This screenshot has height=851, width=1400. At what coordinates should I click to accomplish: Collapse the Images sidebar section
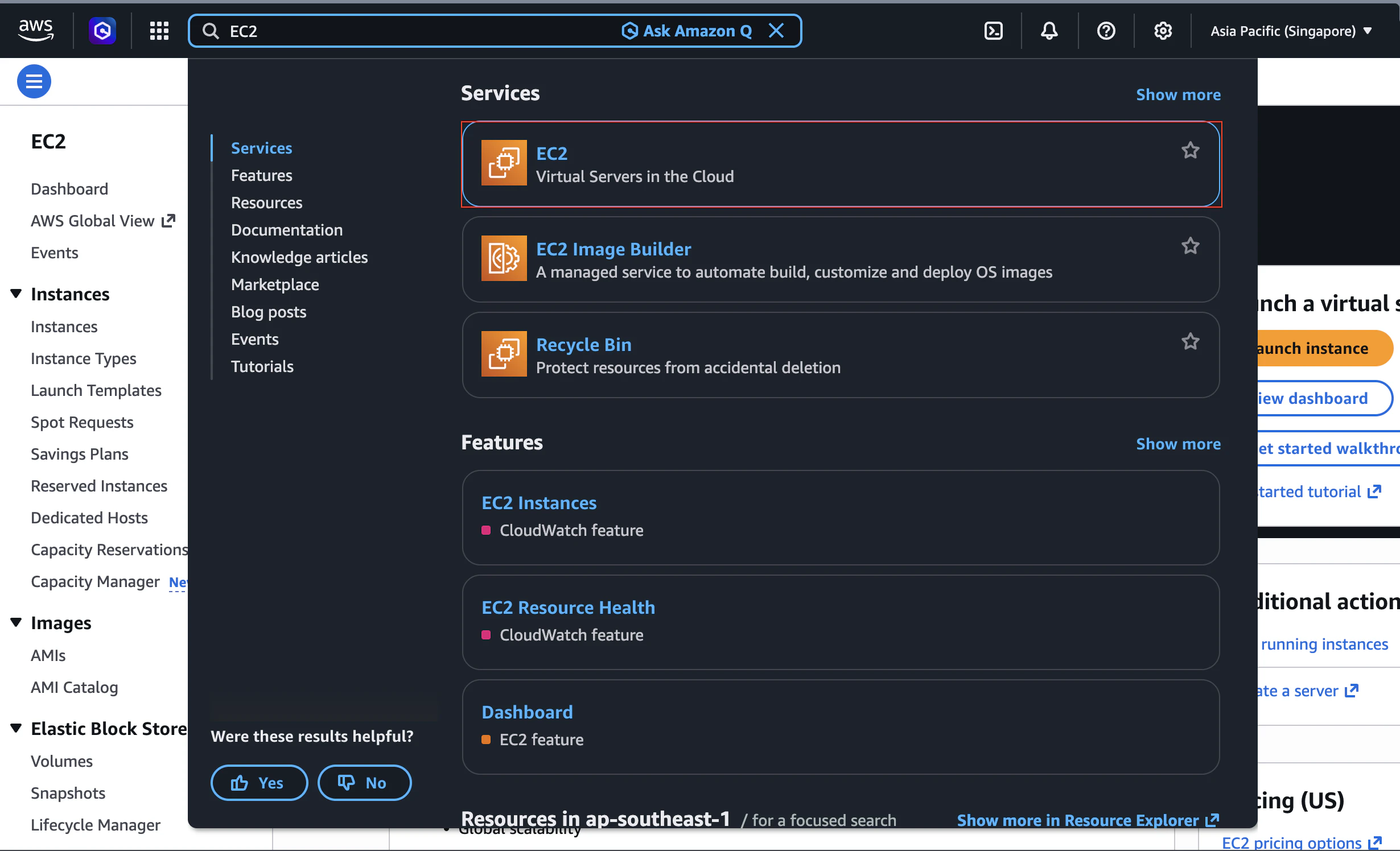click(x=16, y=622)
